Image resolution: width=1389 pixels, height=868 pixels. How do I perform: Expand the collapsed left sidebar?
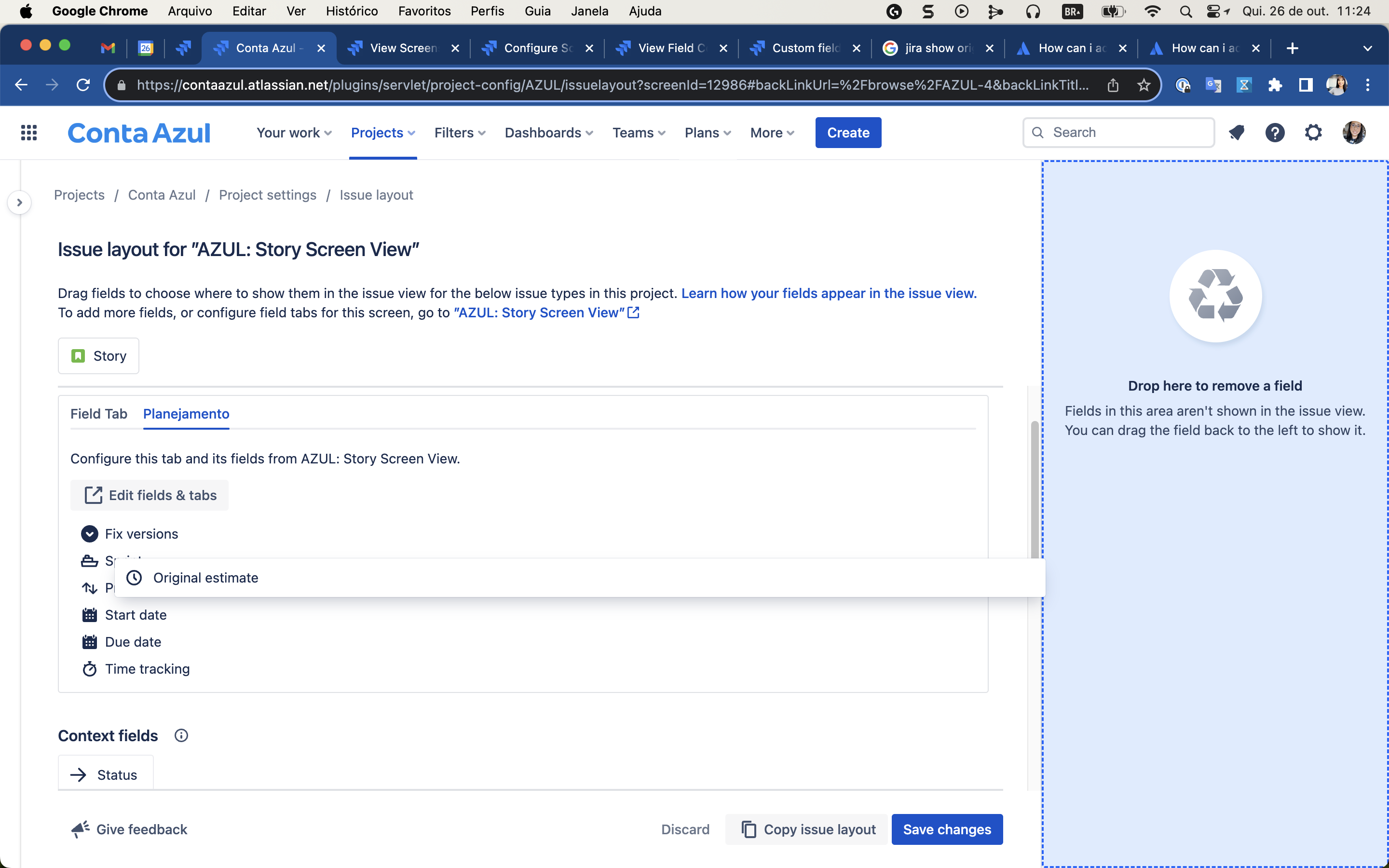[x=19, y=202]
